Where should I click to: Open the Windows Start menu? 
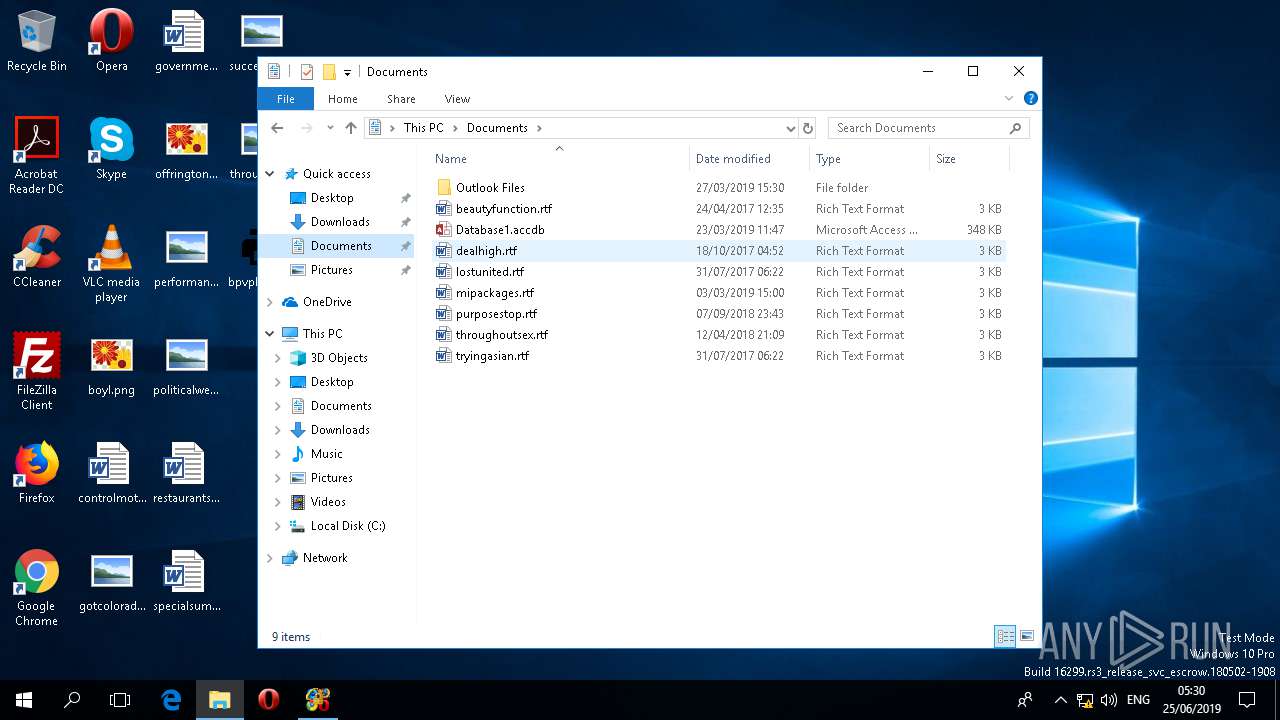point(24,700)
